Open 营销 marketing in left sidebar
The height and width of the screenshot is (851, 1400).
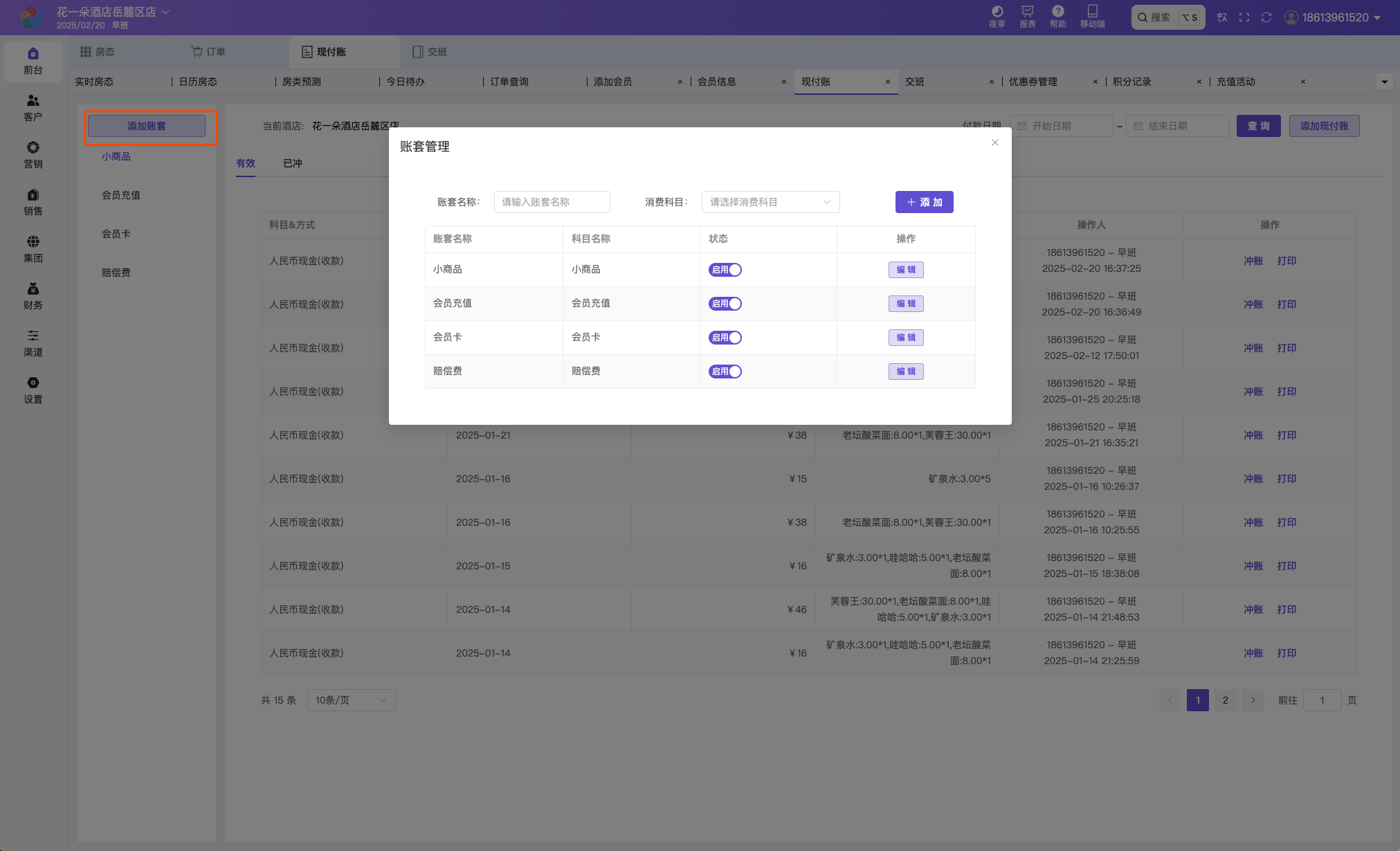33,155
